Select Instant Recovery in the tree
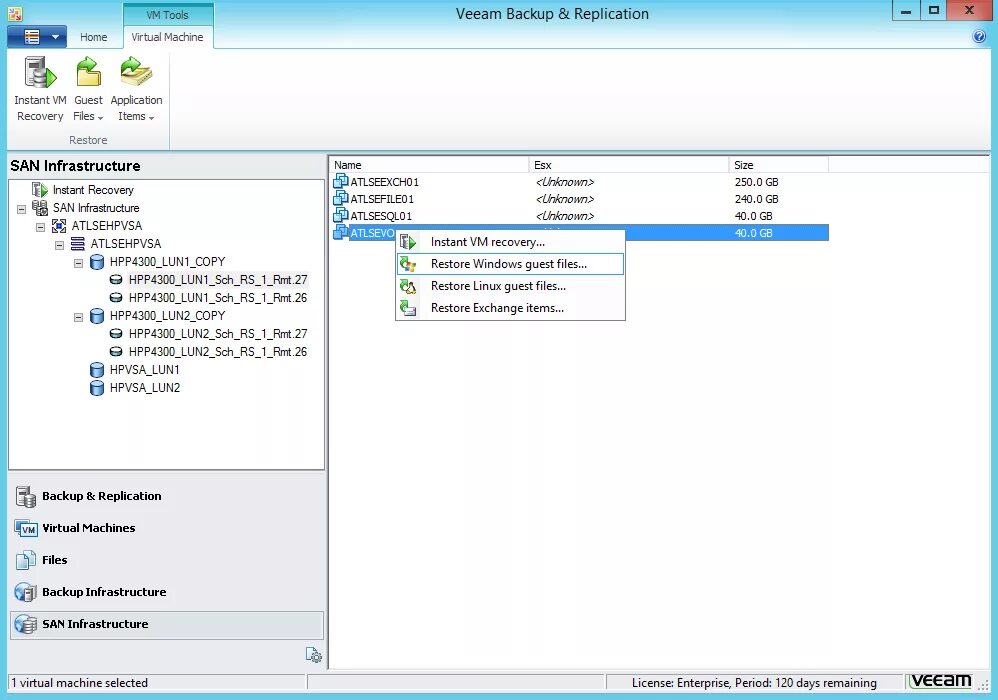 [x=93, y=190]
